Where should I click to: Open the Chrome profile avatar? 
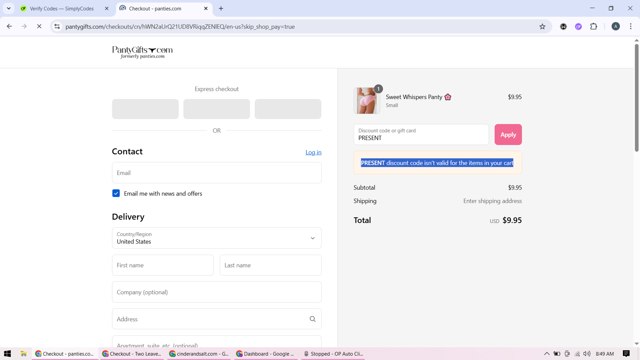point(616,27)
